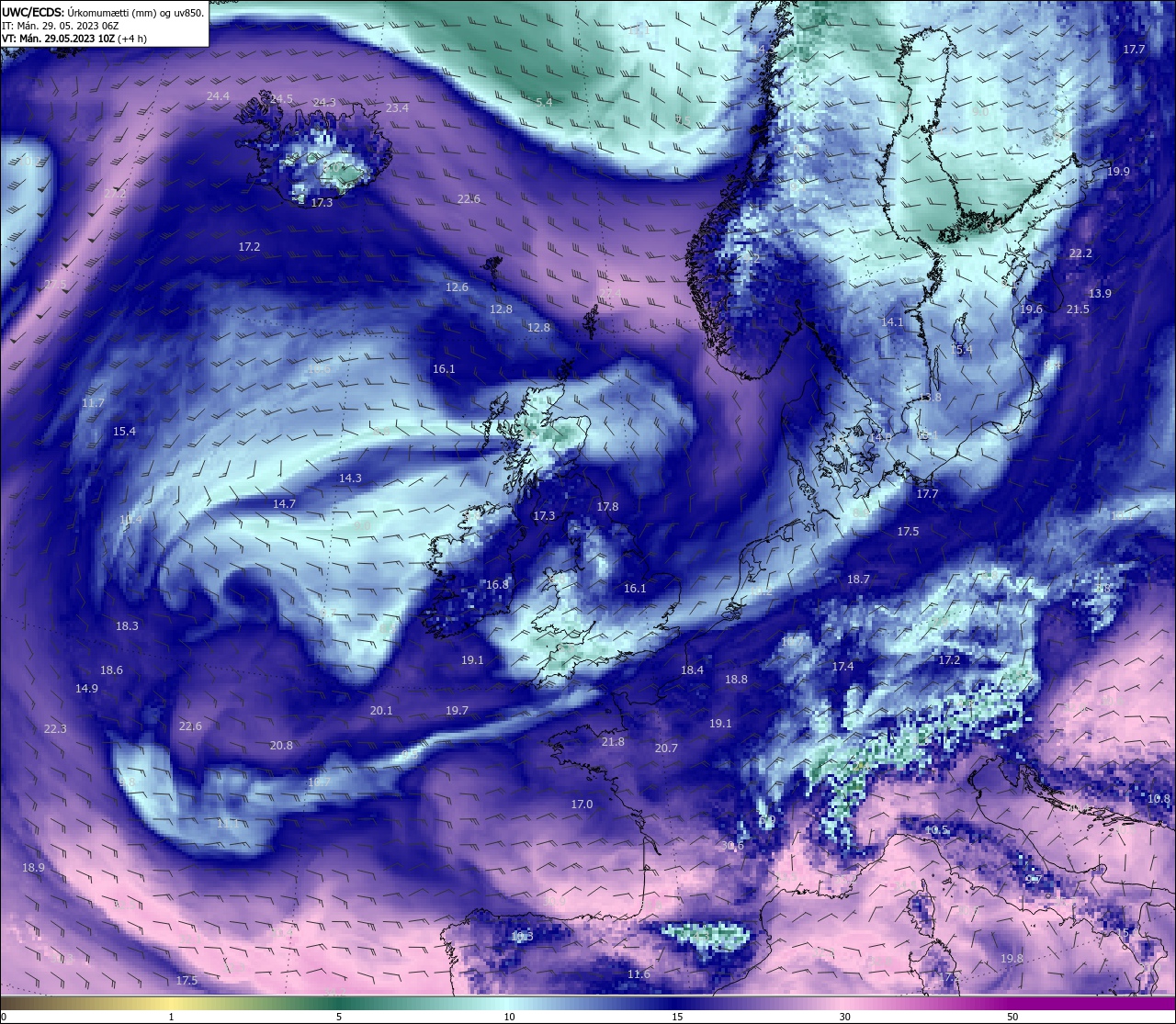This screenshot has height=1024, width=1176.
Task: Click the 10.5 value over northern Italy
Action: [x=936, y=830]
